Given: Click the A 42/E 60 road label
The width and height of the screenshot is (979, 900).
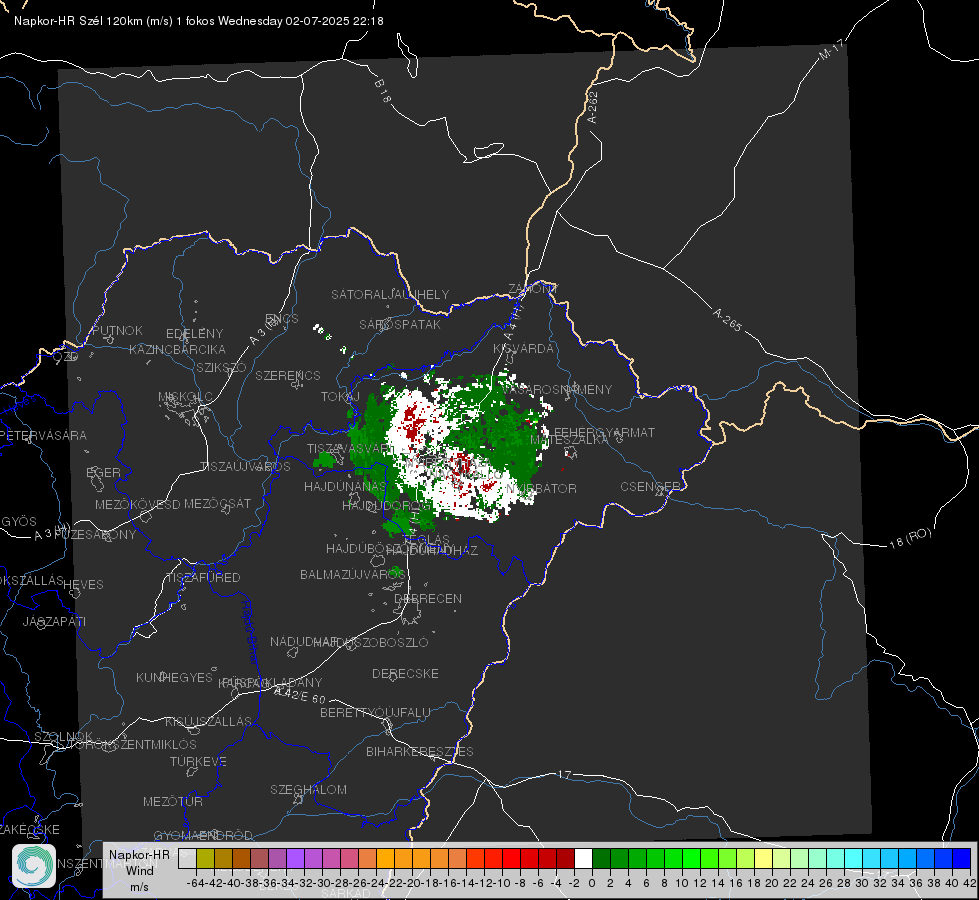Looking at the screenshot, I should click(x=300, y=695).
